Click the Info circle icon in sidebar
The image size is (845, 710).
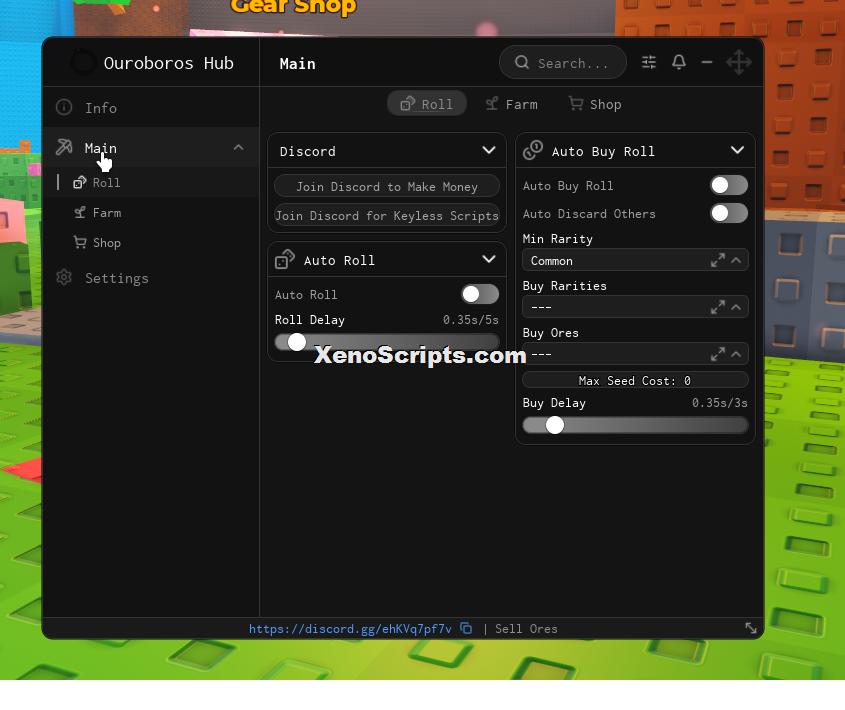(x=64, y=107)
